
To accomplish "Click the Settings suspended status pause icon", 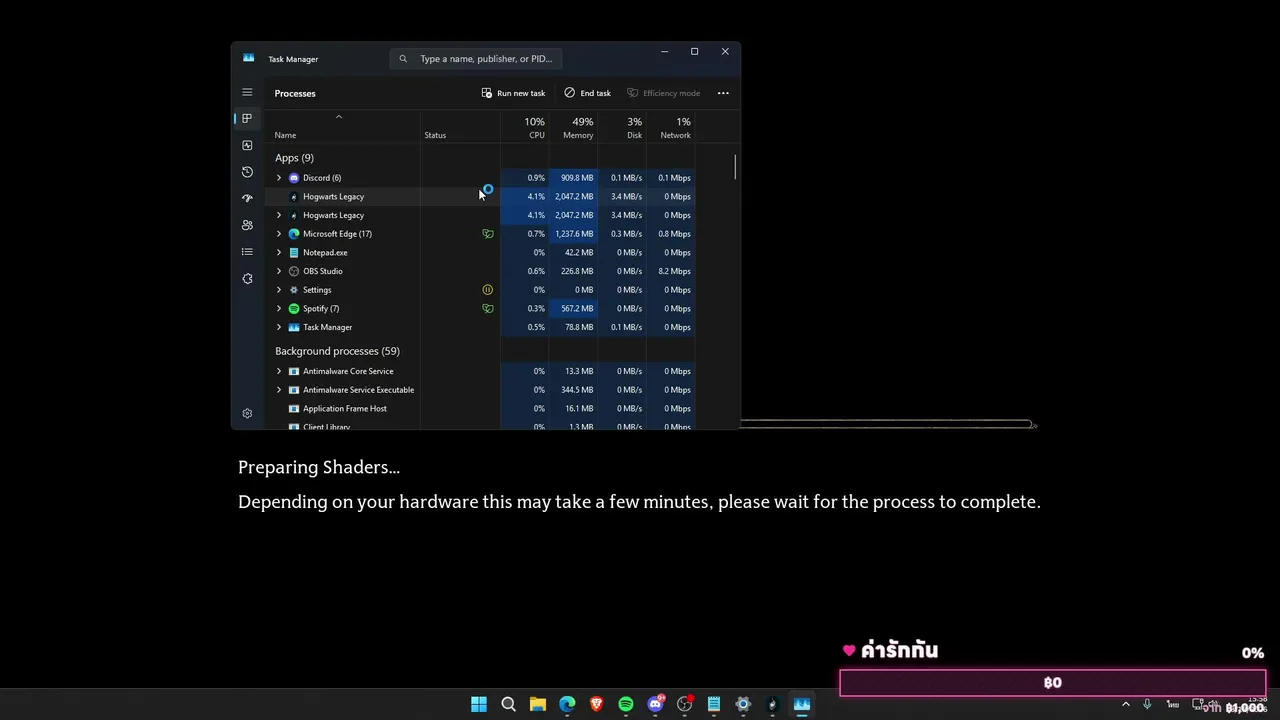I will pos(488,290).
